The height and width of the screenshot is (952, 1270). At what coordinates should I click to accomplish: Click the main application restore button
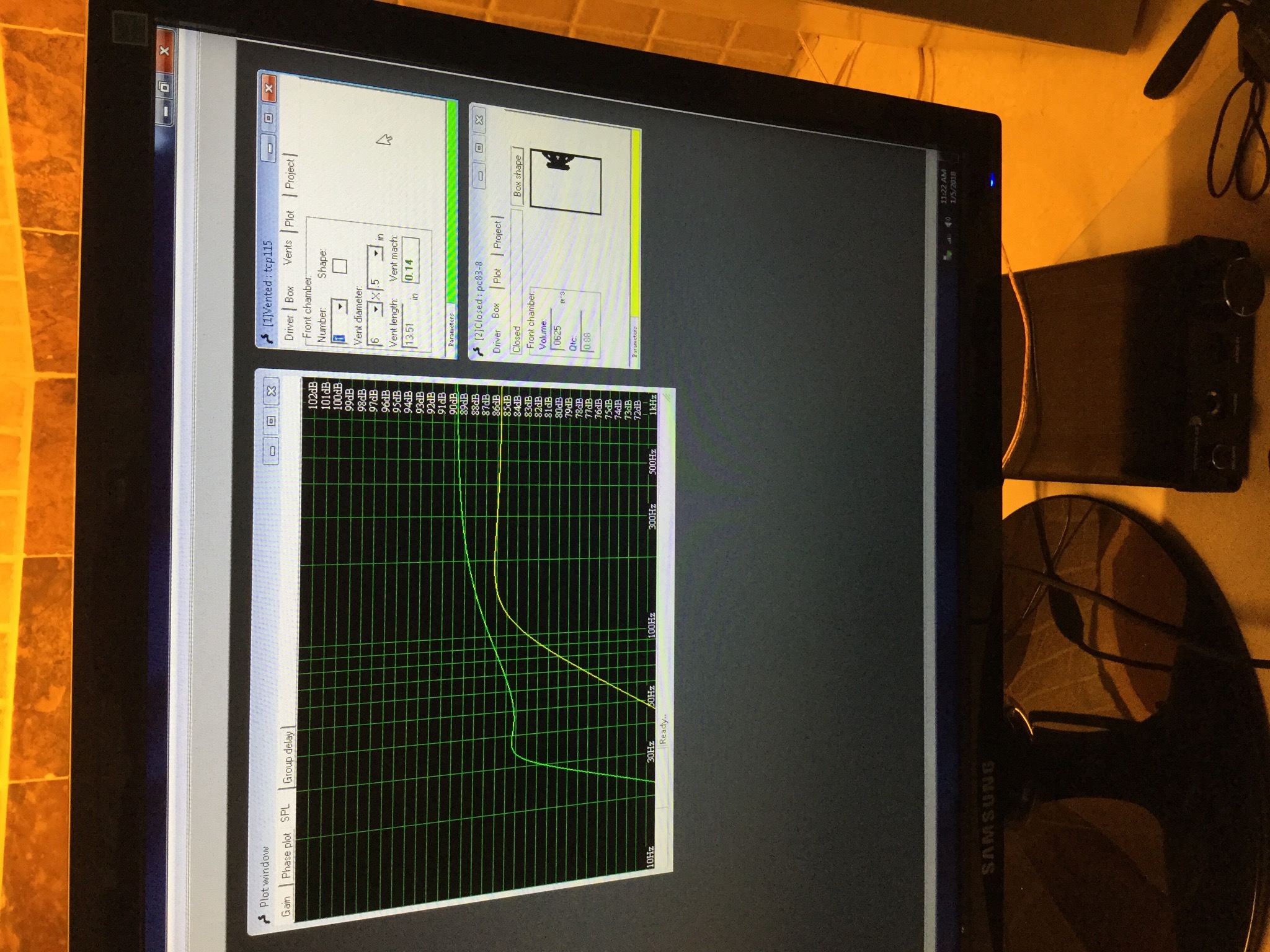tap(163, 85)
